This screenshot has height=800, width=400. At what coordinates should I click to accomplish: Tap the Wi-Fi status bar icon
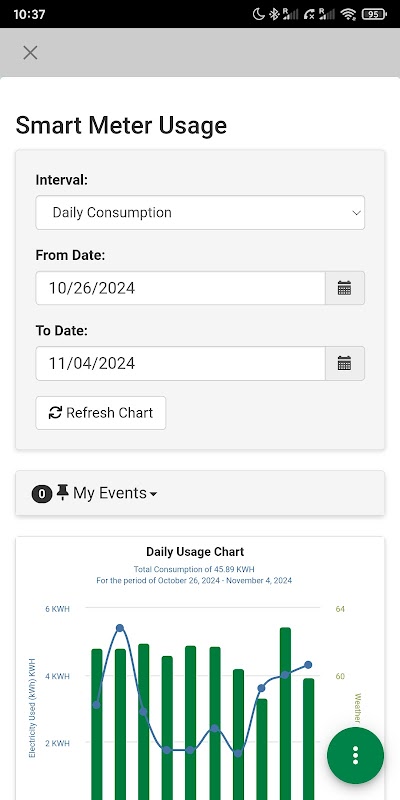pos(348,14)
